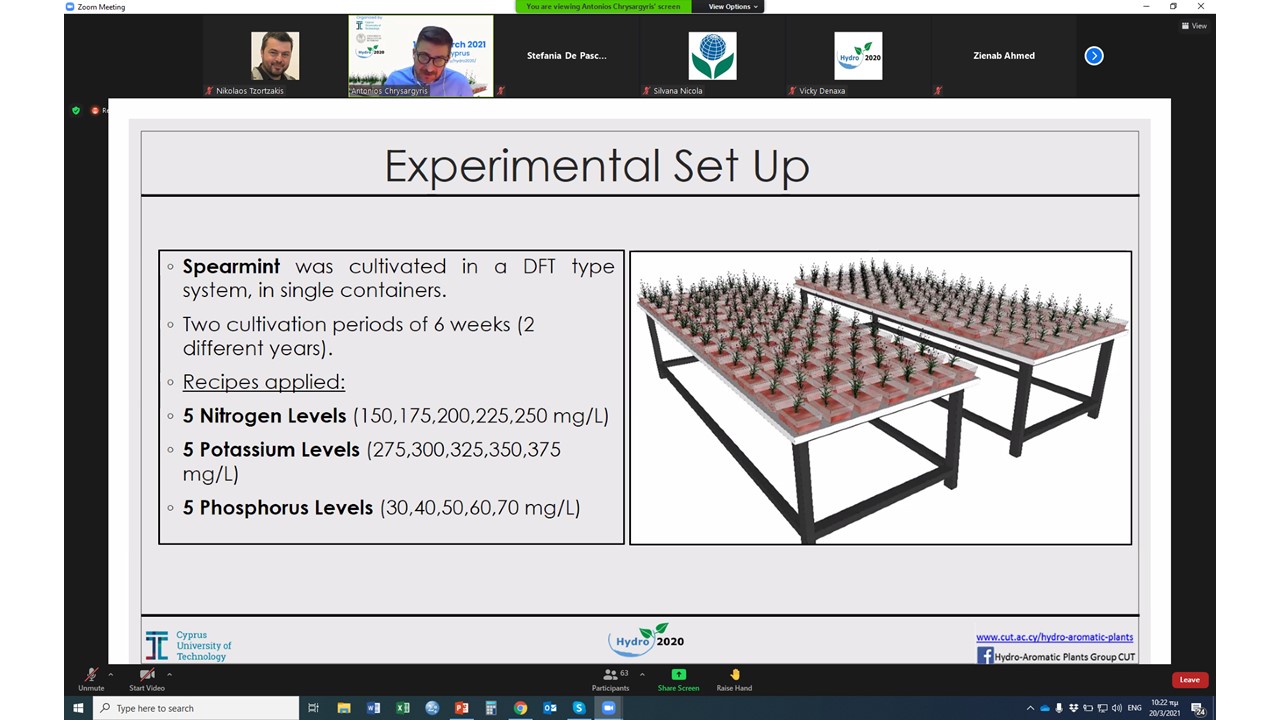Expand video options arrow beside Start Video
Screen dimensions: 1280x720
pos(169,674)
